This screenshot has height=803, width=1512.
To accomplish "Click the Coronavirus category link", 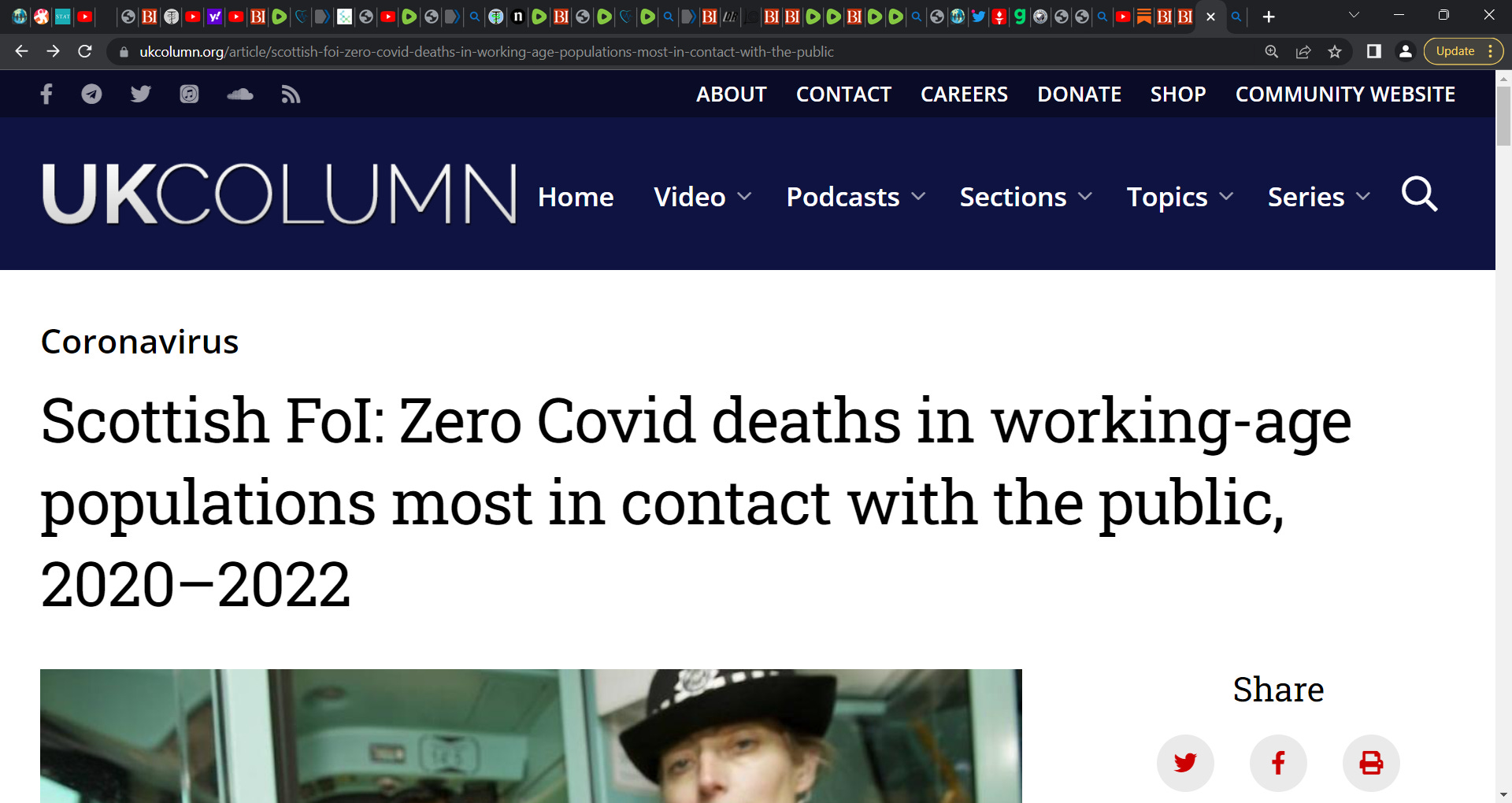I will click(x=139, y=342).
